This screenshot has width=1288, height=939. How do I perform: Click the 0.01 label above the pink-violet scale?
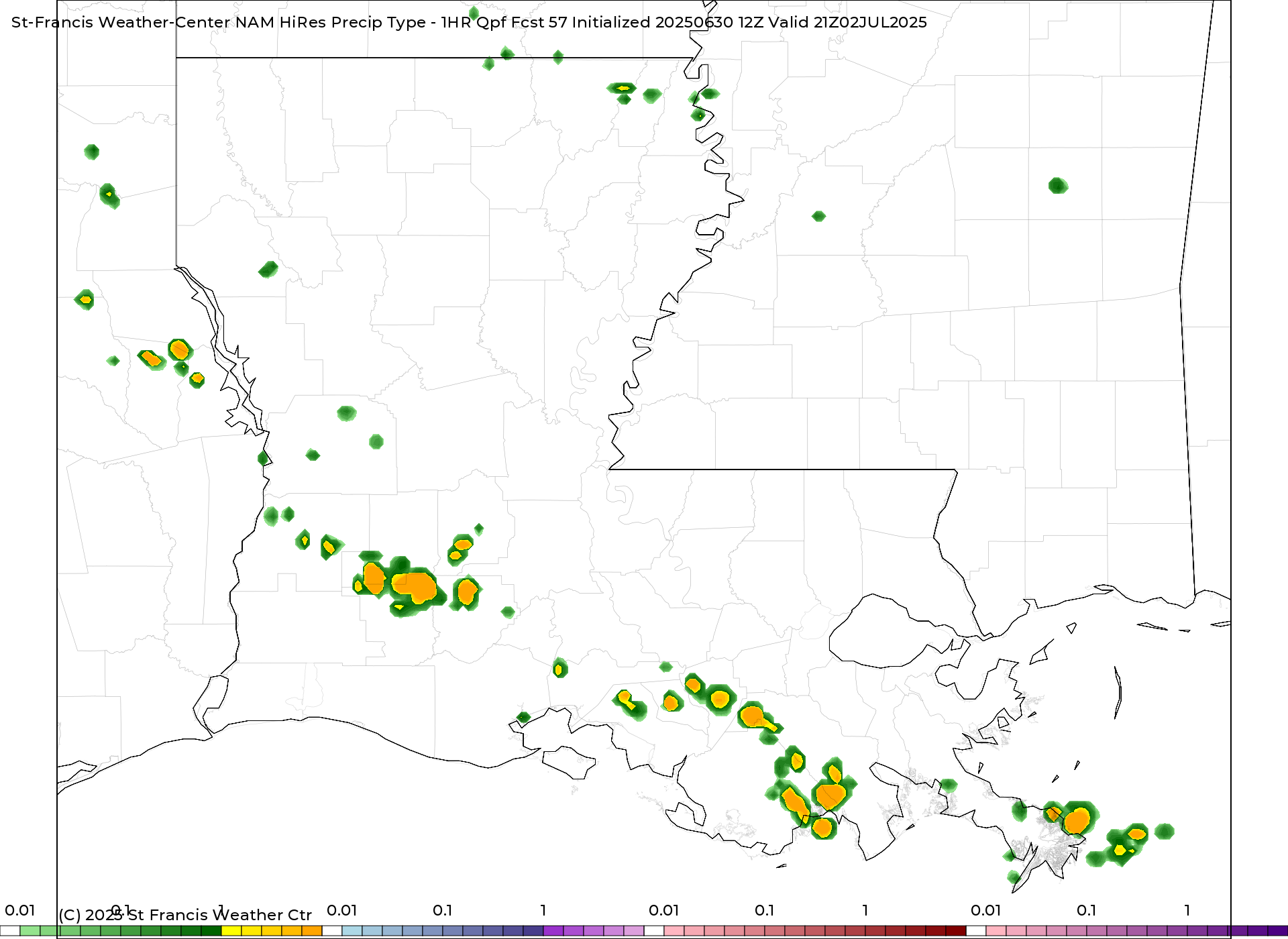tap(986, 910)
